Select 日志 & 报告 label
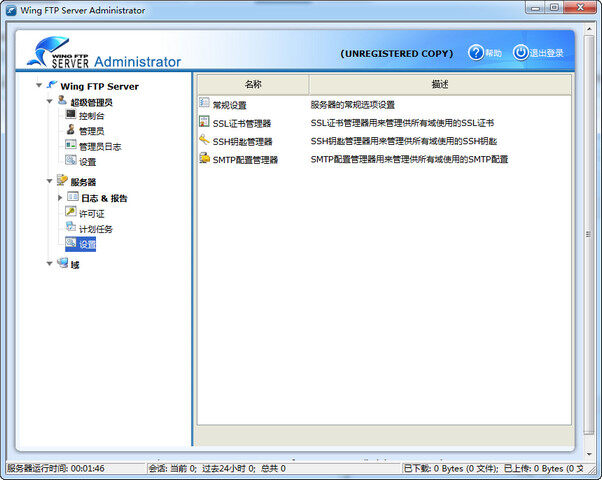 pos(104,198)
